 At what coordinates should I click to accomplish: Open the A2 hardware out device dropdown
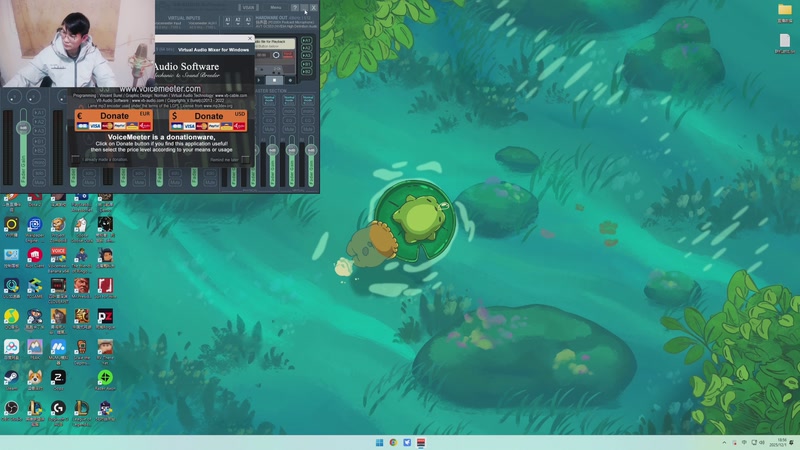coord(238,21)
